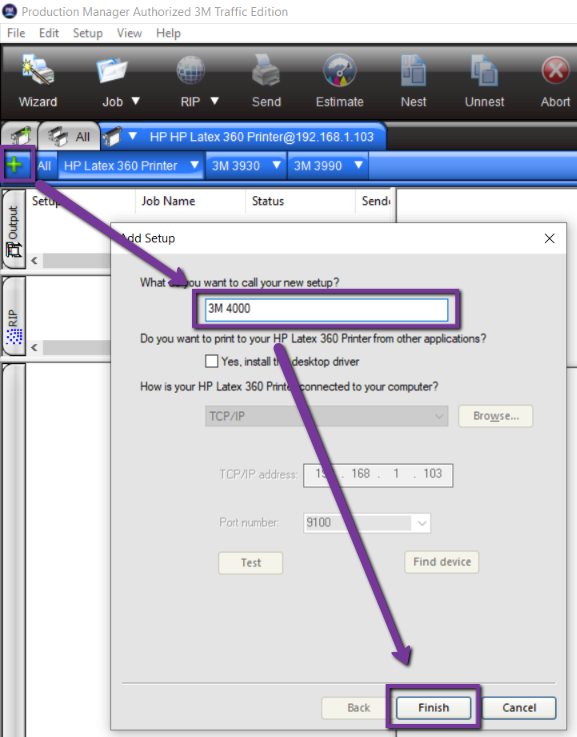
Task: Open the Wizard tool in toolbar
Action: click(x=38, y=71)
